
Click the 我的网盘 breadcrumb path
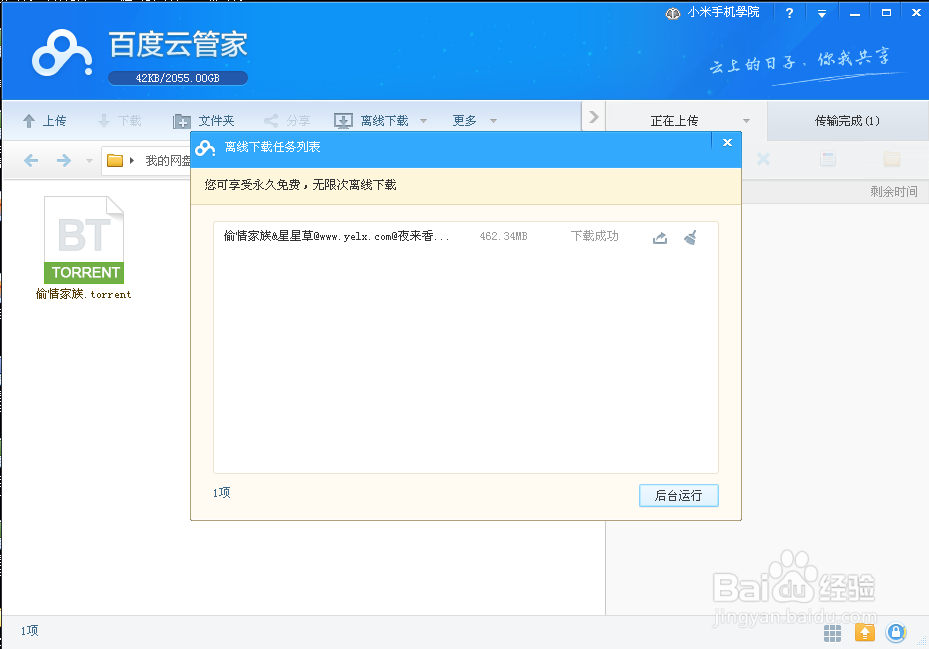point(168,161)
